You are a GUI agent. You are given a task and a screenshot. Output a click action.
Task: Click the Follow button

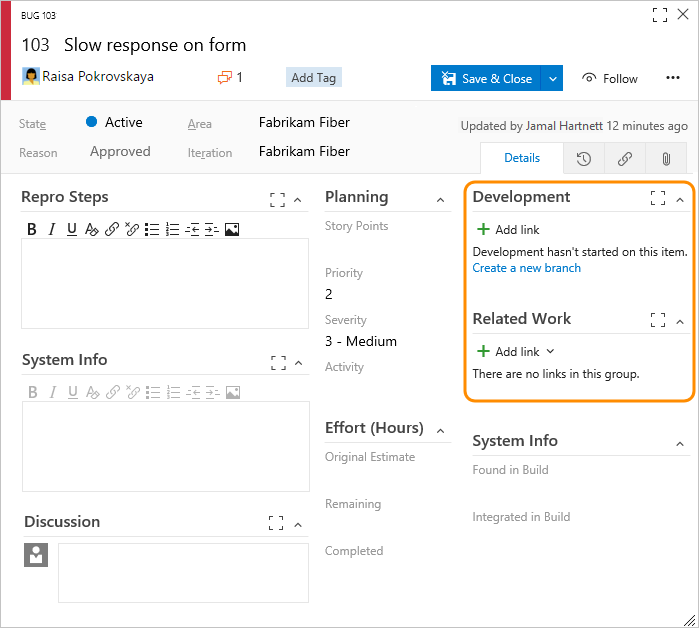click(610, 78)
